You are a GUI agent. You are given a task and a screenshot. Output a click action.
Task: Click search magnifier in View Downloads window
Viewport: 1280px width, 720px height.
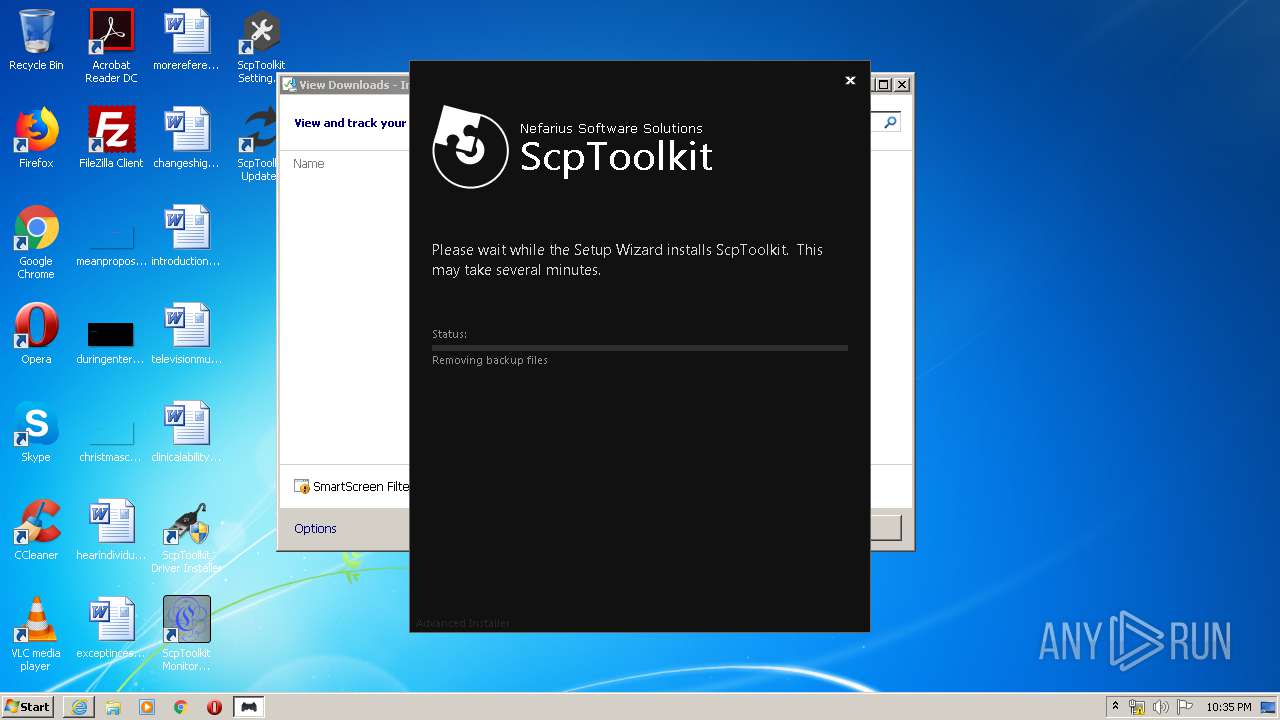[x=889, y=122]
